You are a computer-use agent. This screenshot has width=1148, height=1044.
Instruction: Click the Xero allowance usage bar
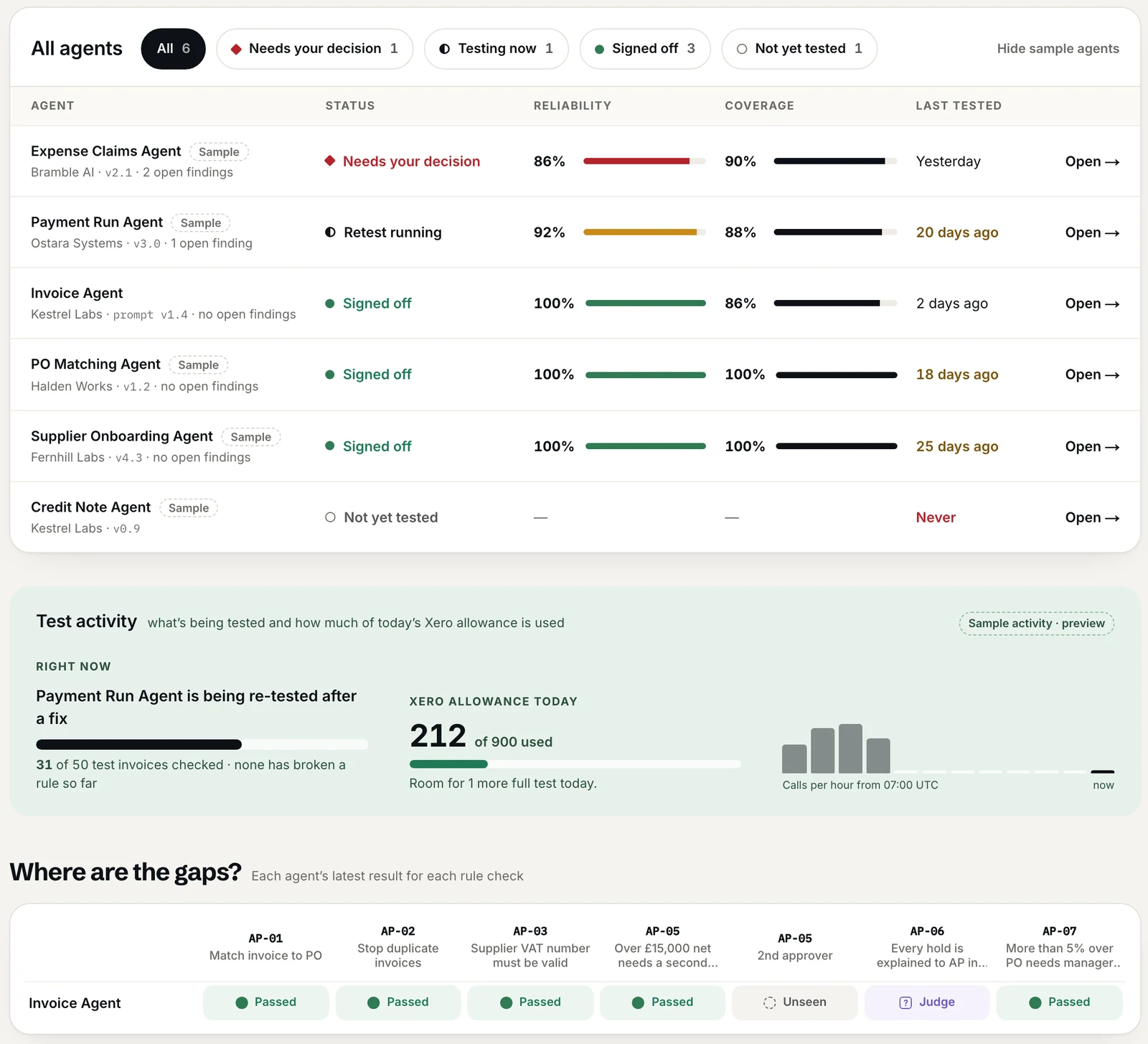point(575,764)
